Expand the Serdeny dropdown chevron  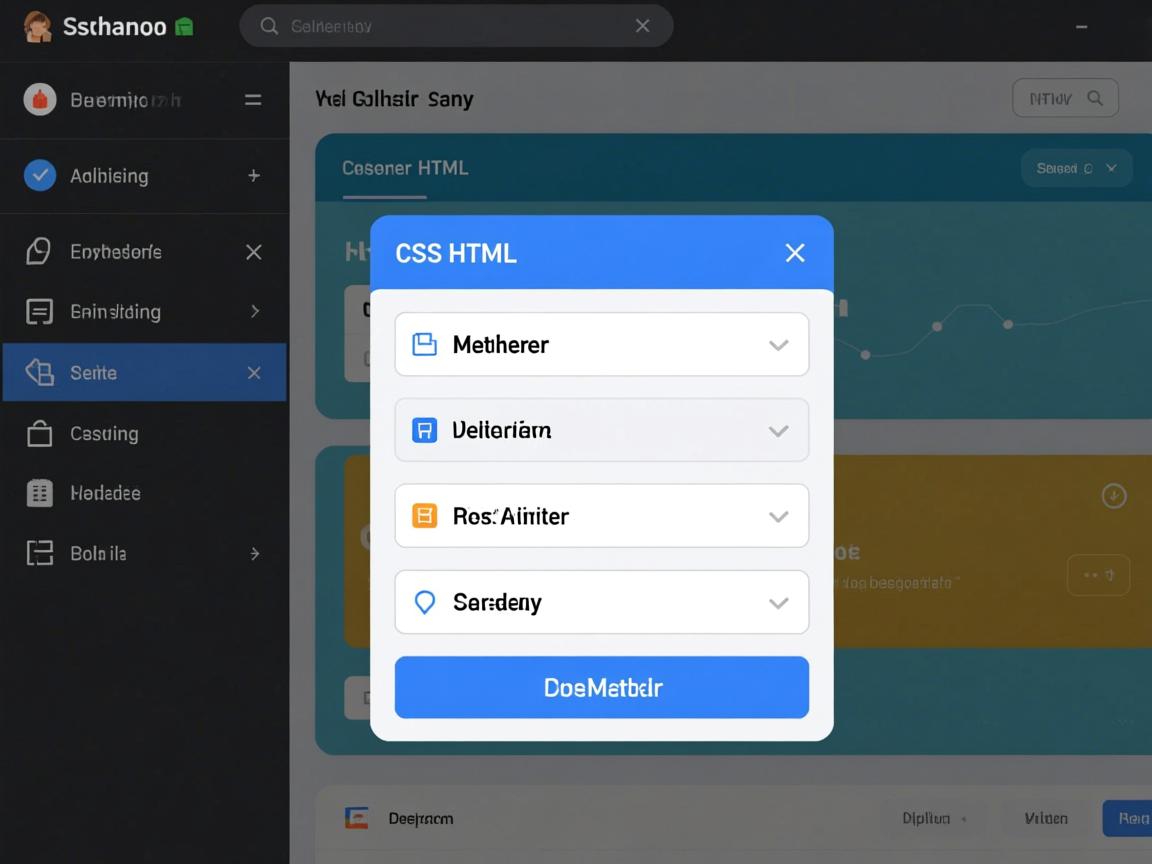click(778, 603)
